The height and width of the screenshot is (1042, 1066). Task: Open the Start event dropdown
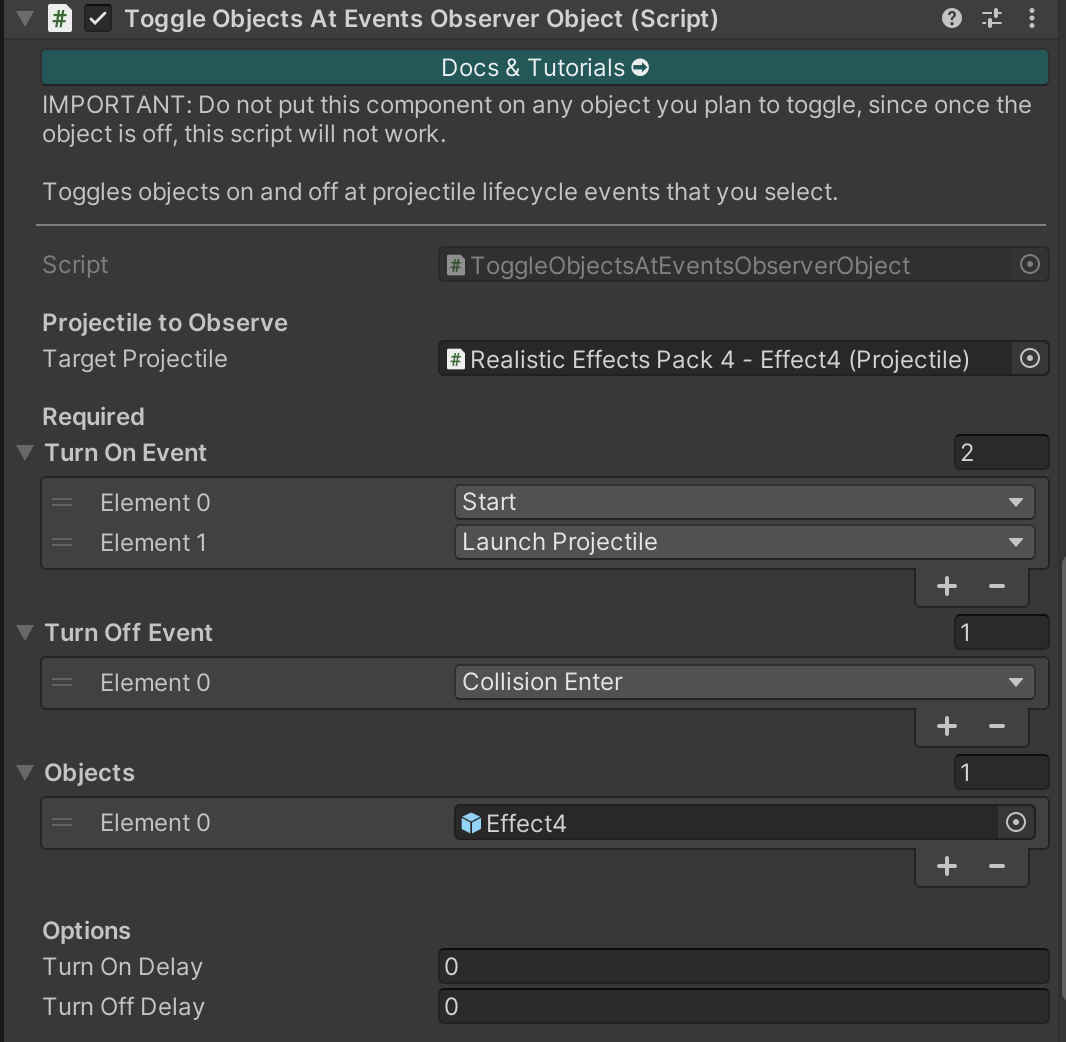[743, 502]
